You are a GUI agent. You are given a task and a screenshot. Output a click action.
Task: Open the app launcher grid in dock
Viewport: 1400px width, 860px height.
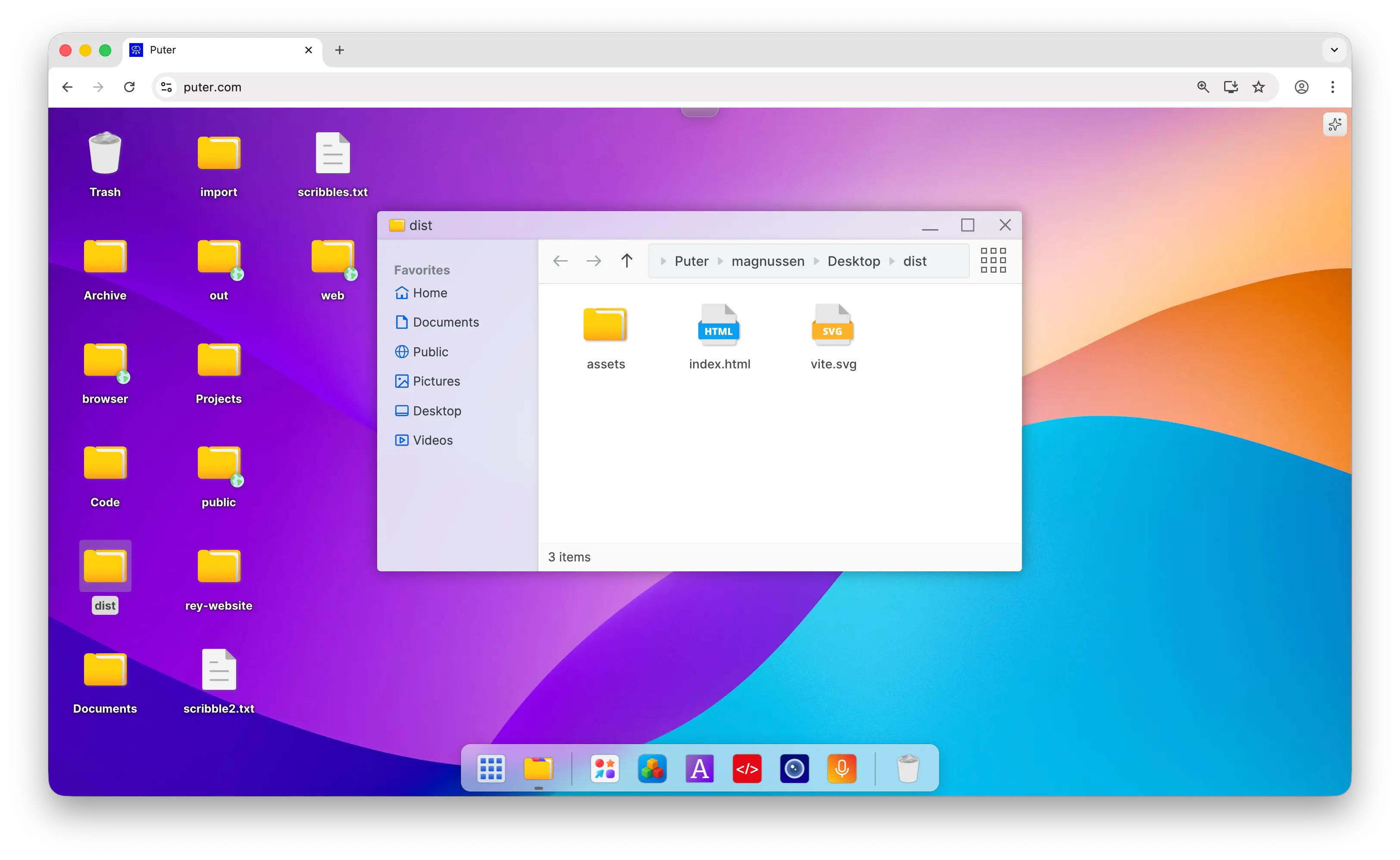point(491,769)
